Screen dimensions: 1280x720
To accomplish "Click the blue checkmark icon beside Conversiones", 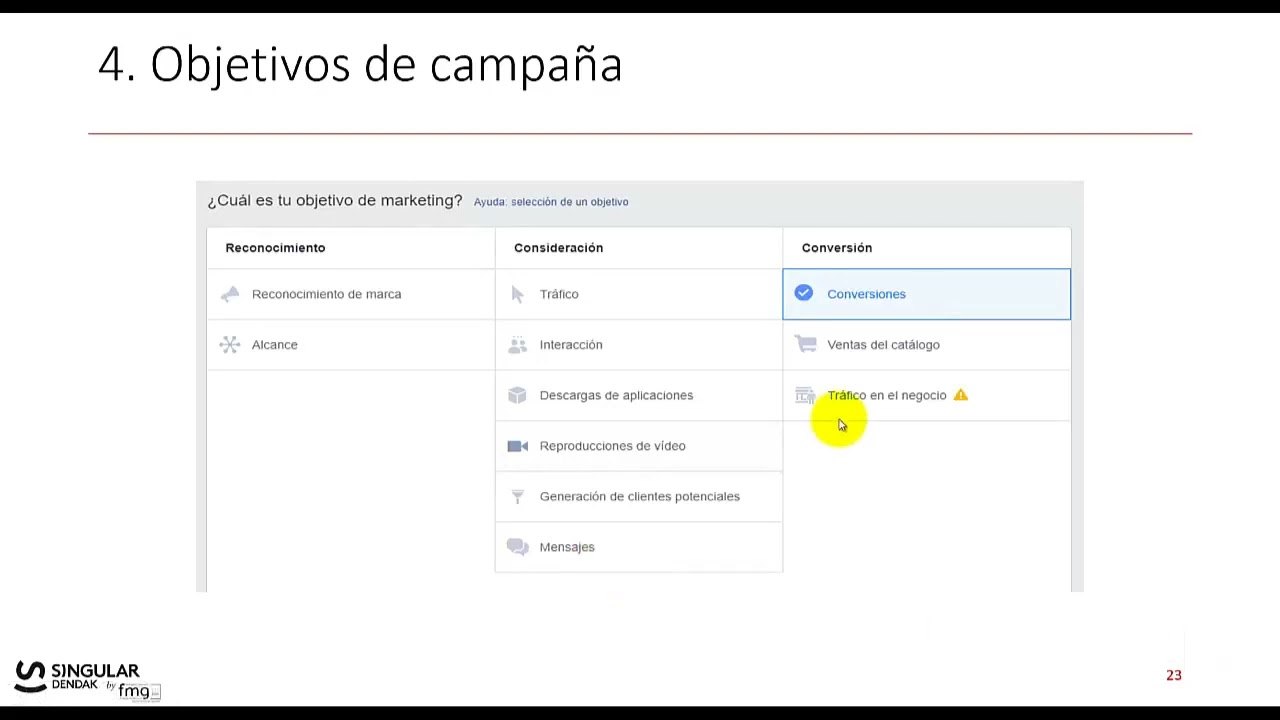I will coord(804,293).
